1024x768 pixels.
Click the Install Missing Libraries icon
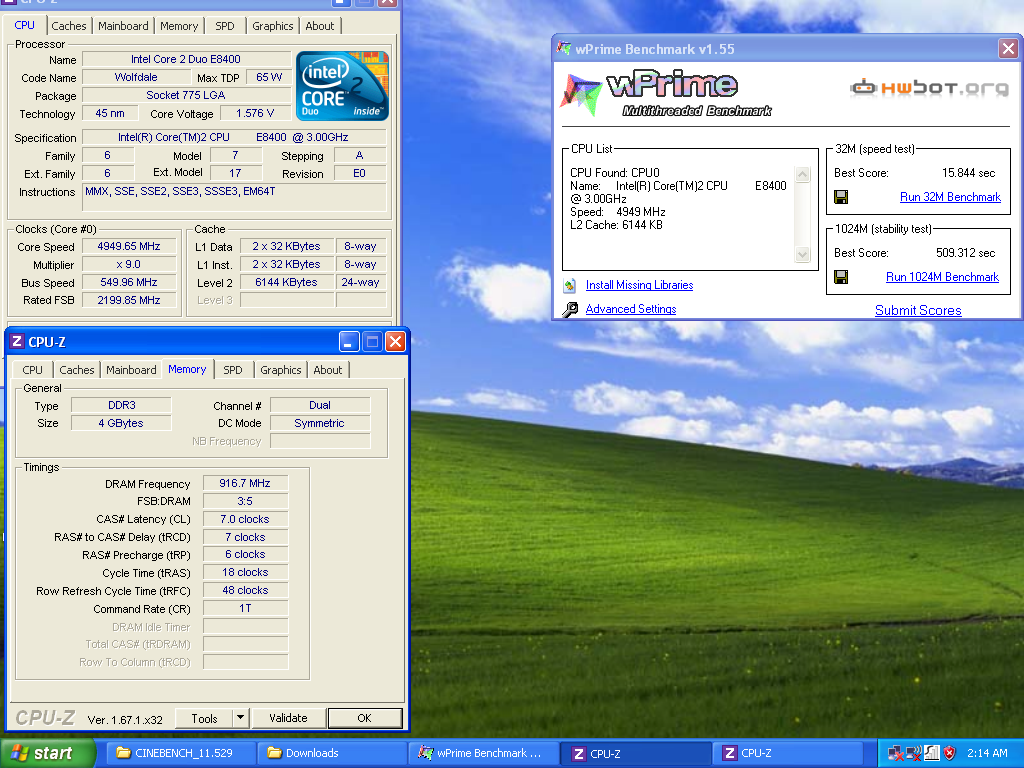569,285
